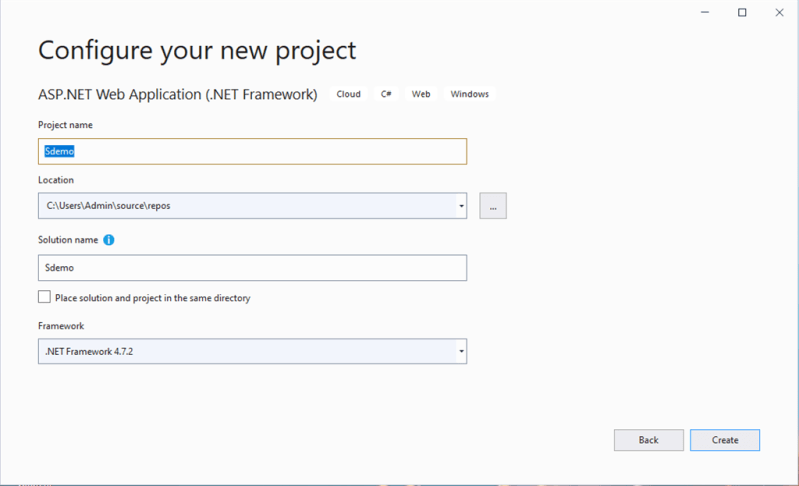Click the browse location ellipsis button
This screenshot has width=799, height=486.
(493, 206)
